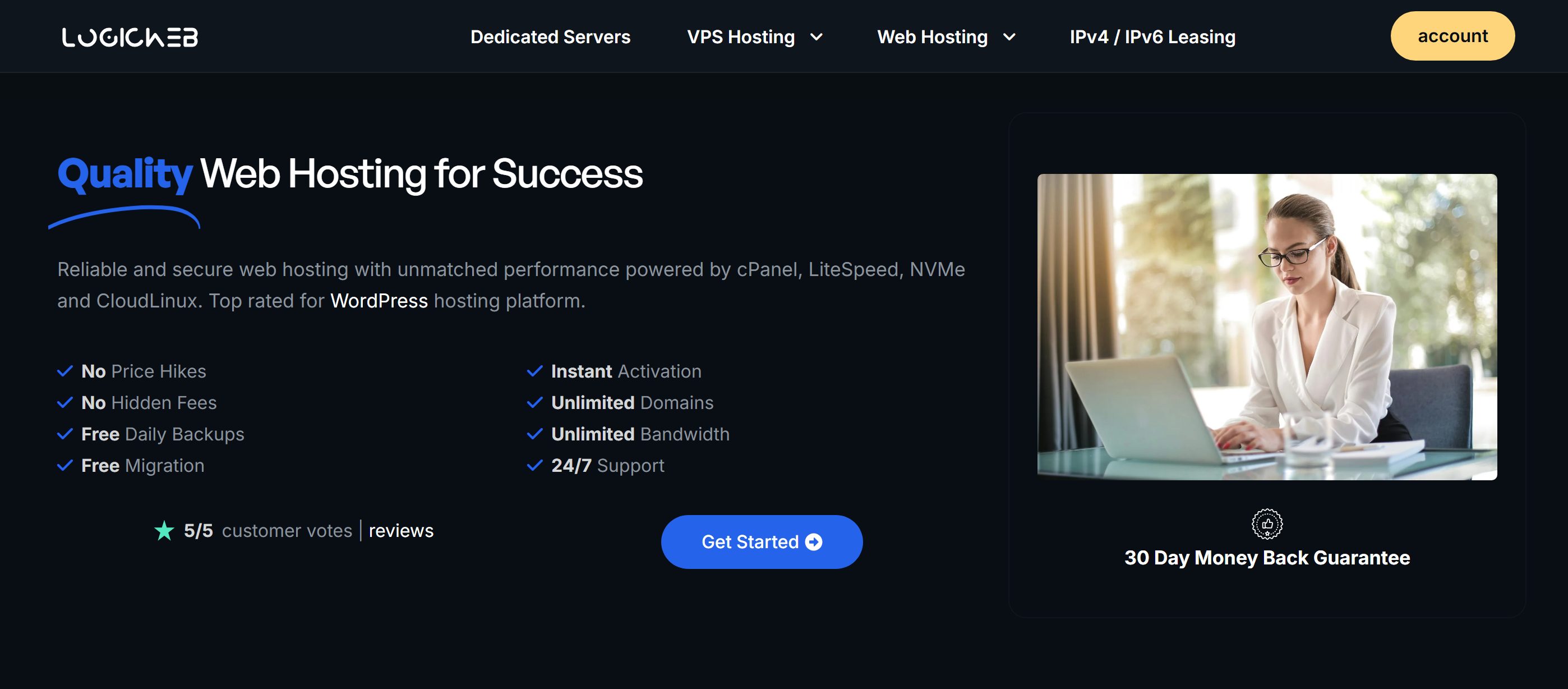Expand the VPS Hosting dropdown chevron
Screen dimensions: 1568x689
point(817,37)
